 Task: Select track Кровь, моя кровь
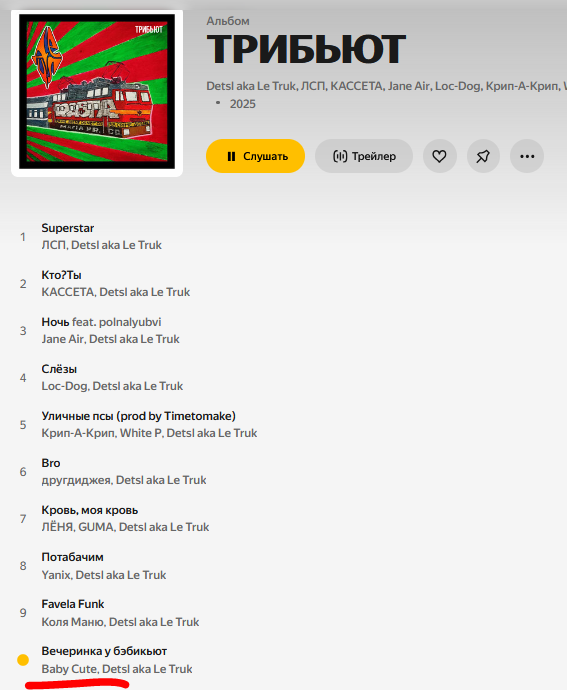point(90,510)
